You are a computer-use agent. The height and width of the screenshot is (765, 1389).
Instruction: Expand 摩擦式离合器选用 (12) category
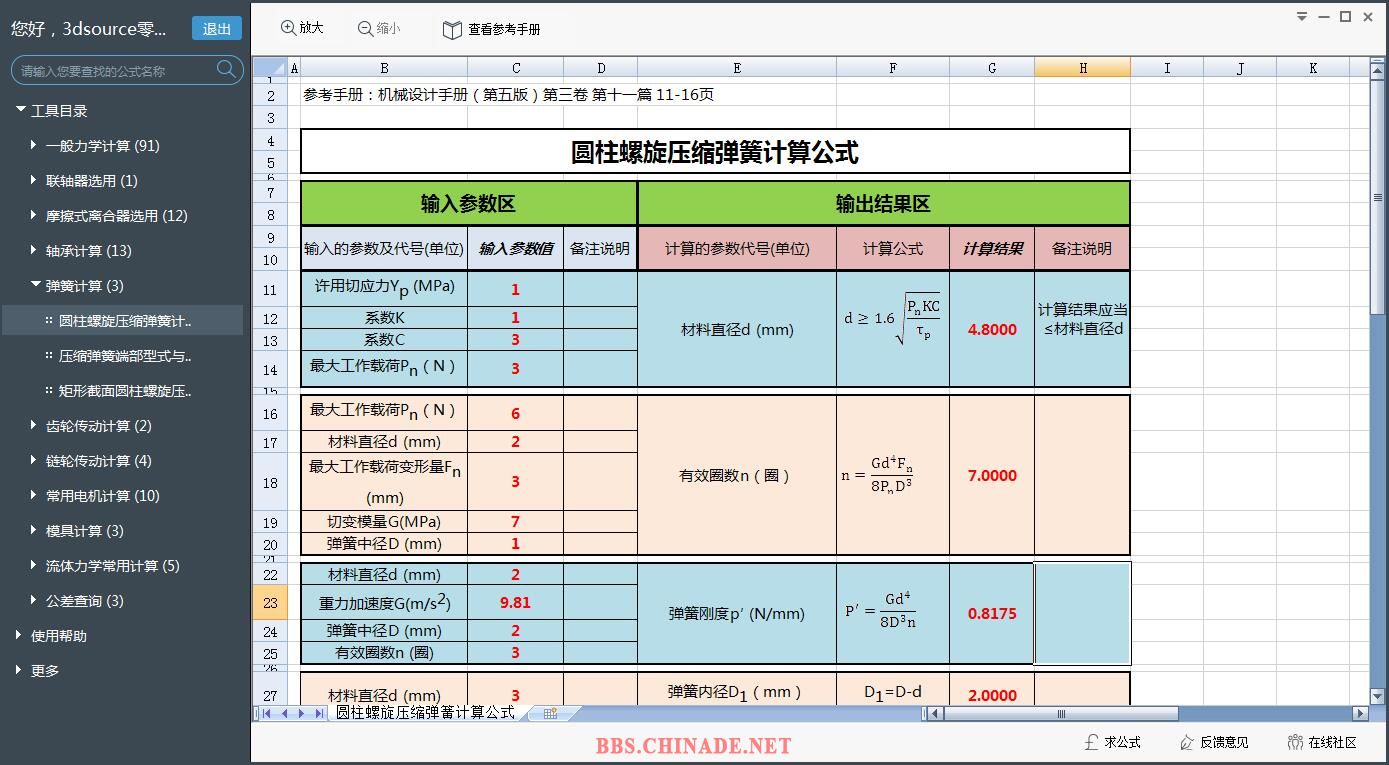pyautogui.click(x=35, y=215)
